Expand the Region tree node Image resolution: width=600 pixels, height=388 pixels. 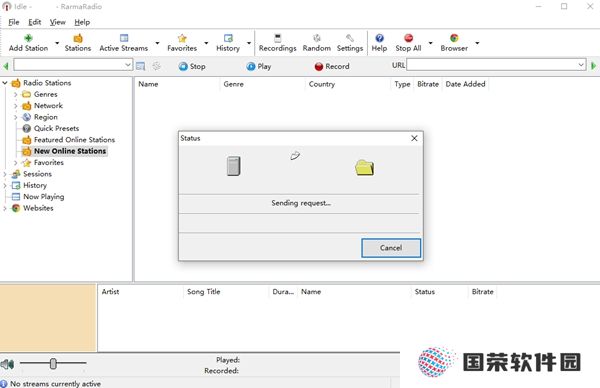pyautogui.click(x=15, y=117)
